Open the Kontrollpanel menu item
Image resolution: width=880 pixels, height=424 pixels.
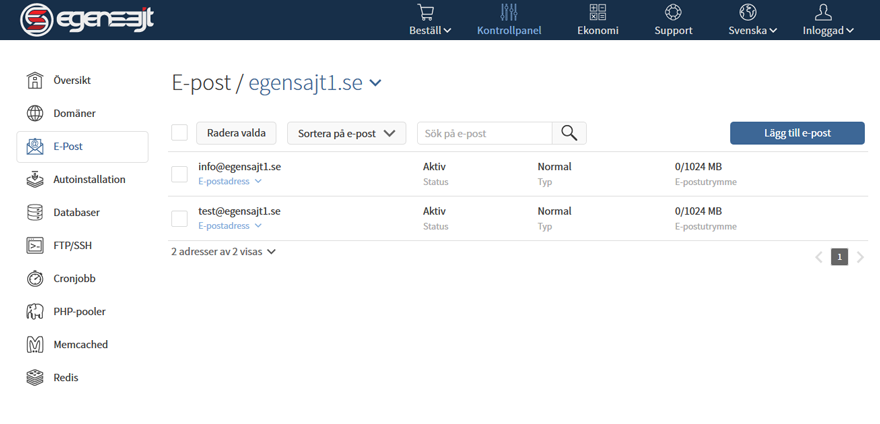(x=509, y=30)
